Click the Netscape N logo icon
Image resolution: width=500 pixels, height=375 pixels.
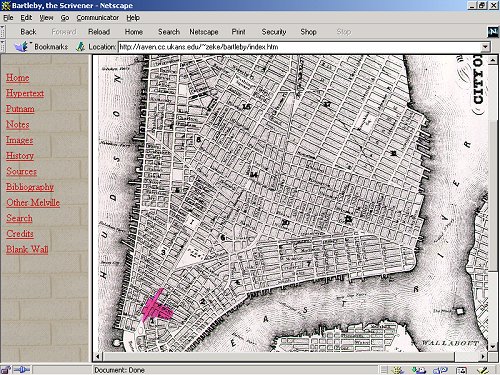pyautogui.click(x=493, y=32)
